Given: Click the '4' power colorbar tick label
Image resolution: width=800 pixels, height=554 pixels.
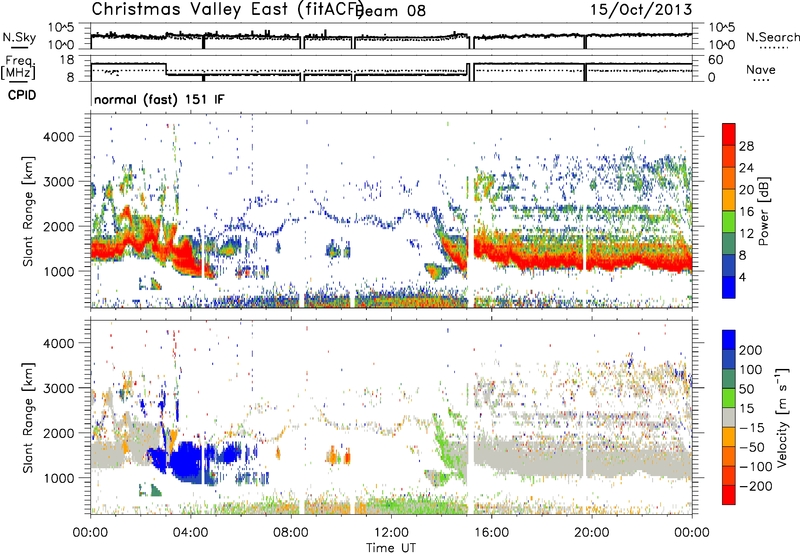Looking at the screenshot, I should point(742,277).
